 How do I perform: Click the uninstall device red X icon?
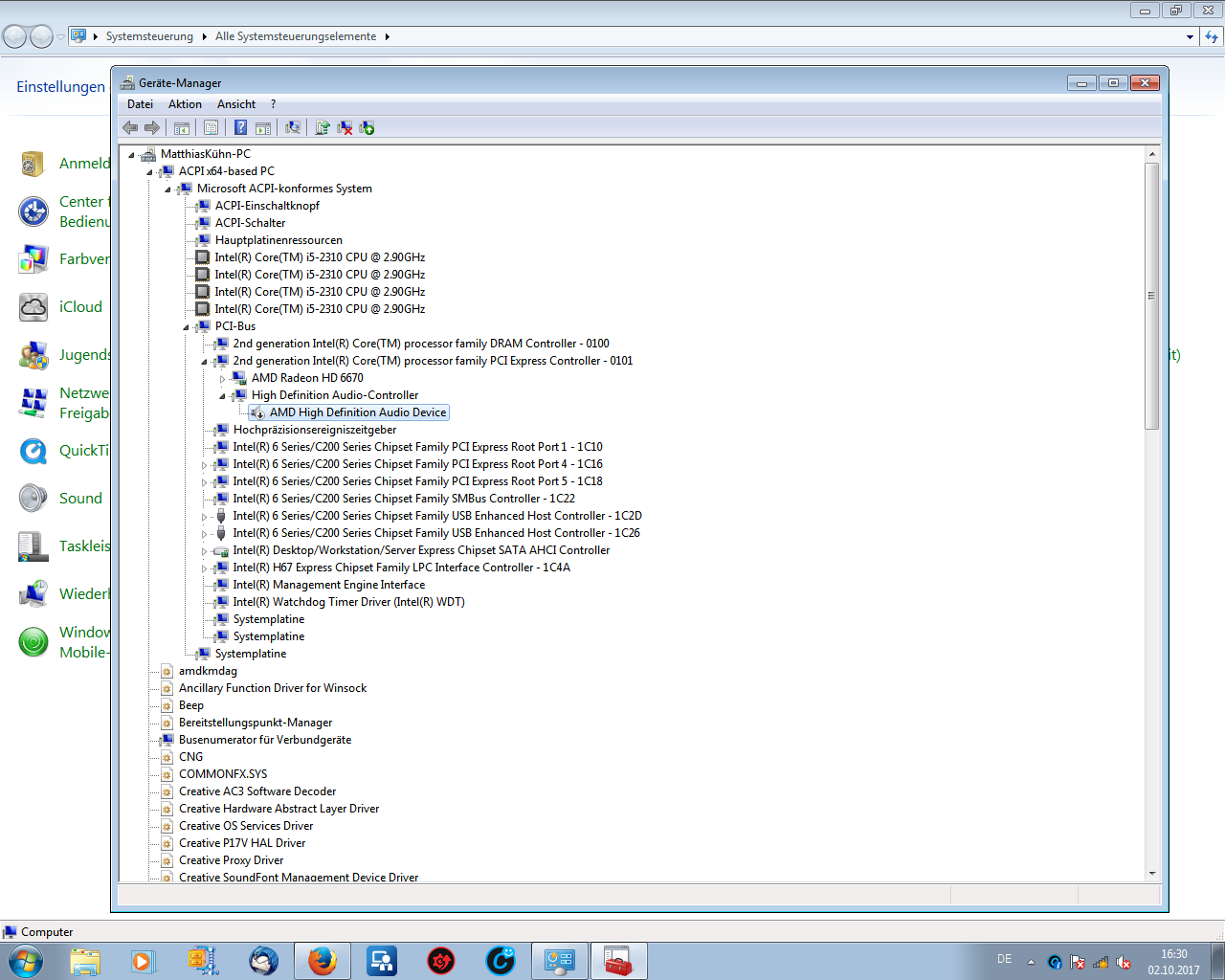pos(345,127)
